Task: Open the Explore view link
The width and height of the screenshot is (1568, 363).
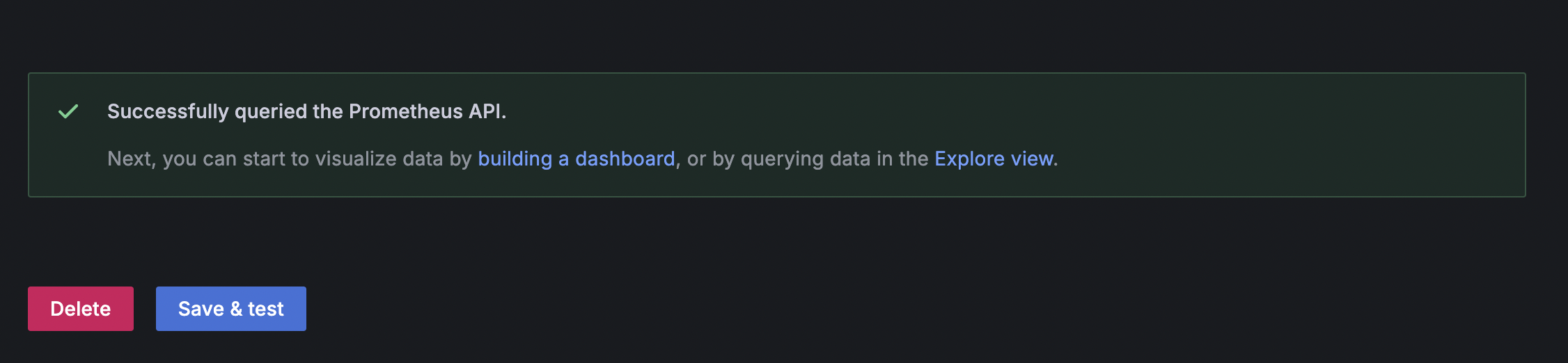Action: pyautogui.click(x=994, y=159)
